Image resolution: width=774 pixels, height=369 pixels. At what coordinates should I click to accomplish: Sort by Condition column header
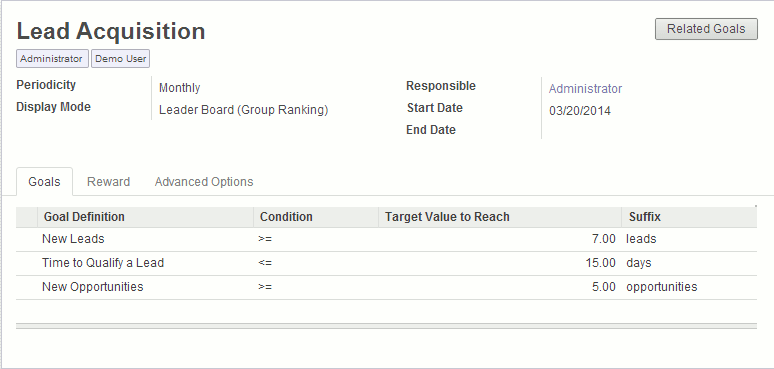(316, 217)
